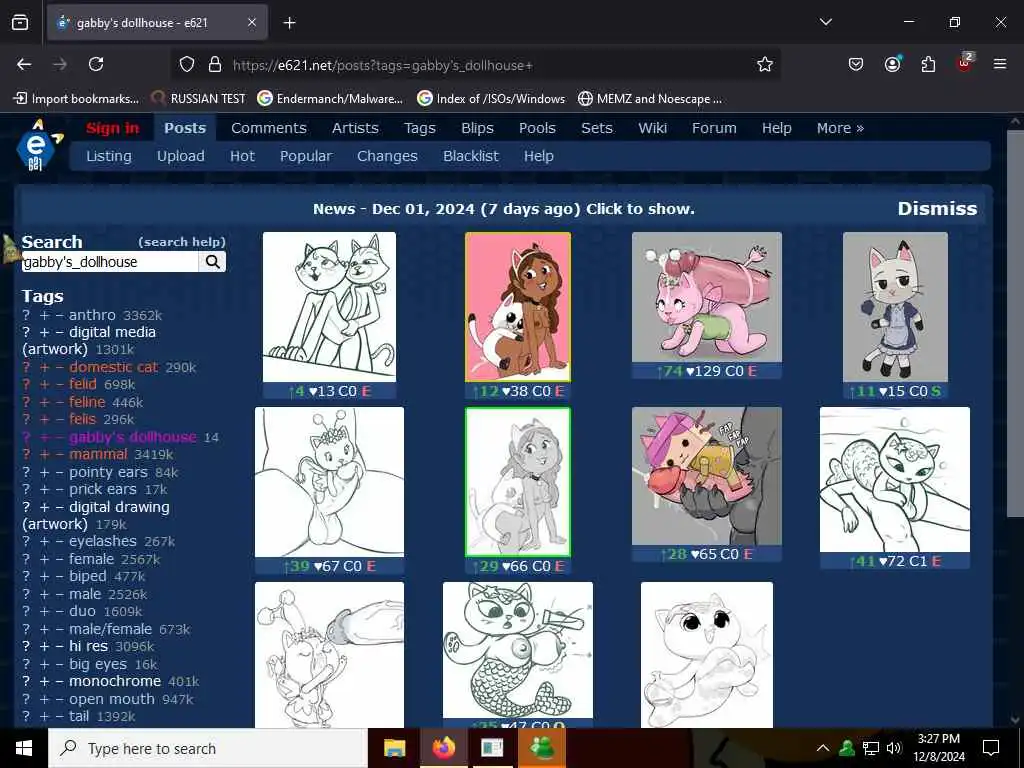The height and width of the screenshot is (768, 1024).
Task: Open a new tab with the plus button
Action: pos(289,23)
